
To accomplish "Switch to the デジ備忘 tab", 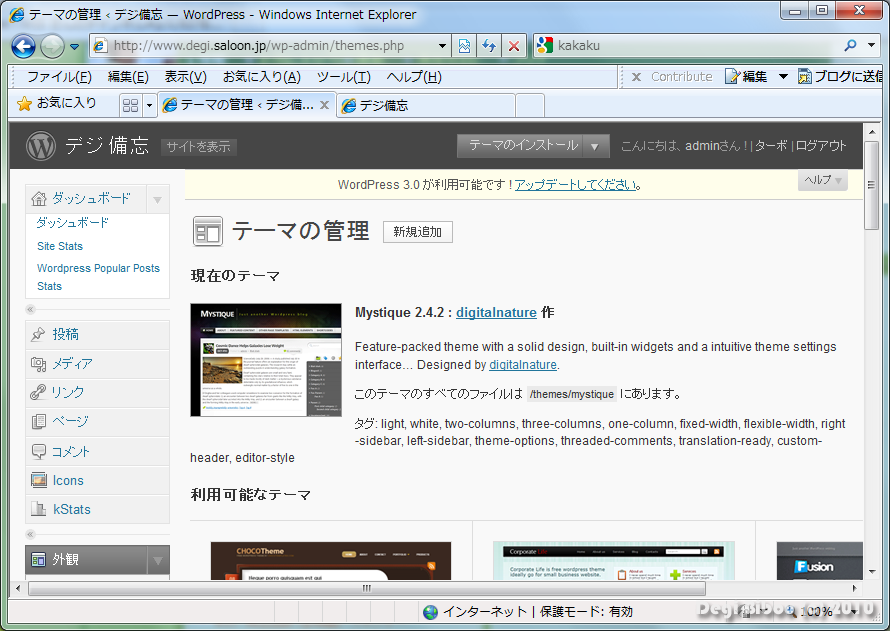I will click(x=426, y=106).
